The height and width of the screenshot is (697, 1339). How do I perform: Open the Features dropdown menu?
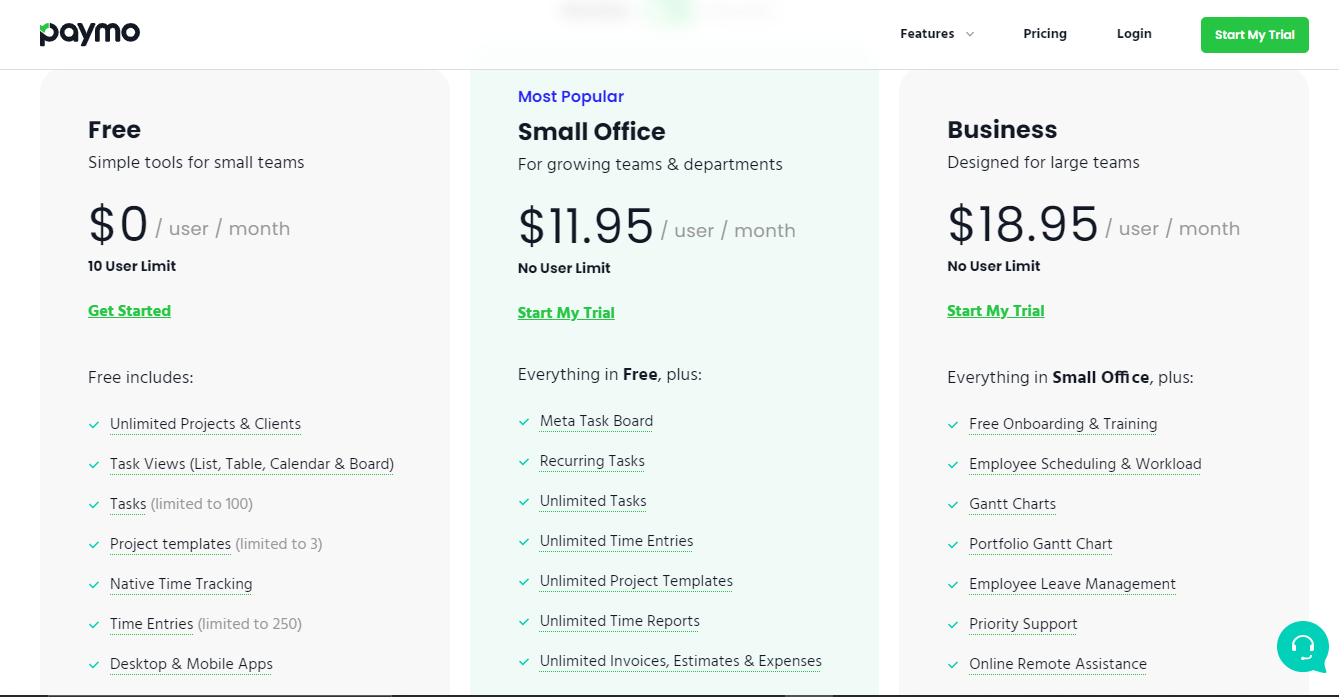pos(937,34)
